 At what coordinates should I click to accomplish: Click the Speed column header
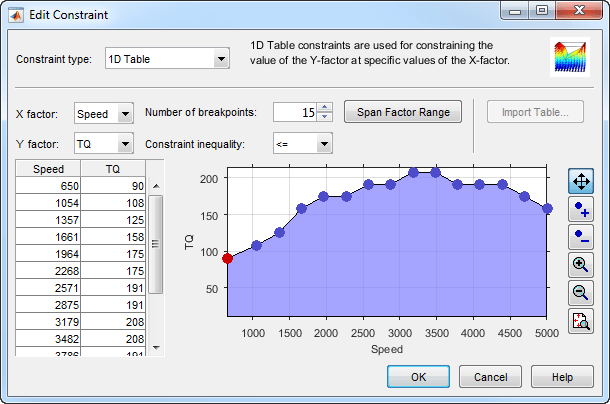click(48, 169)
